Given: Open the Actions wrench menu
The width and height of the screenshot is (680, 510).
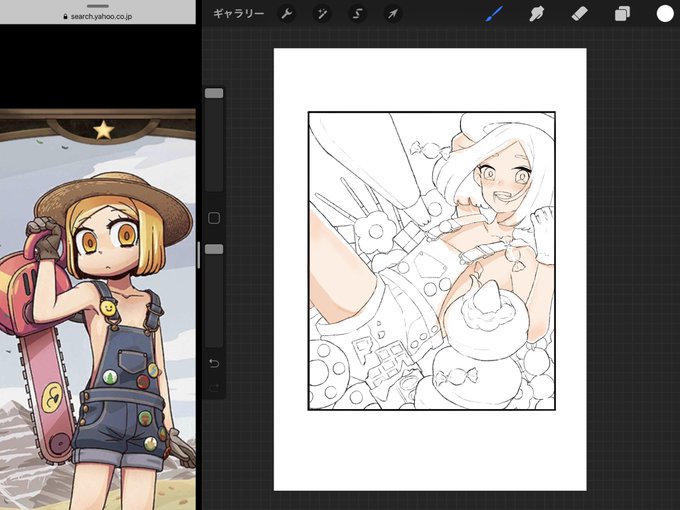Looking at the screenshot, I should [x=287, y=14].
